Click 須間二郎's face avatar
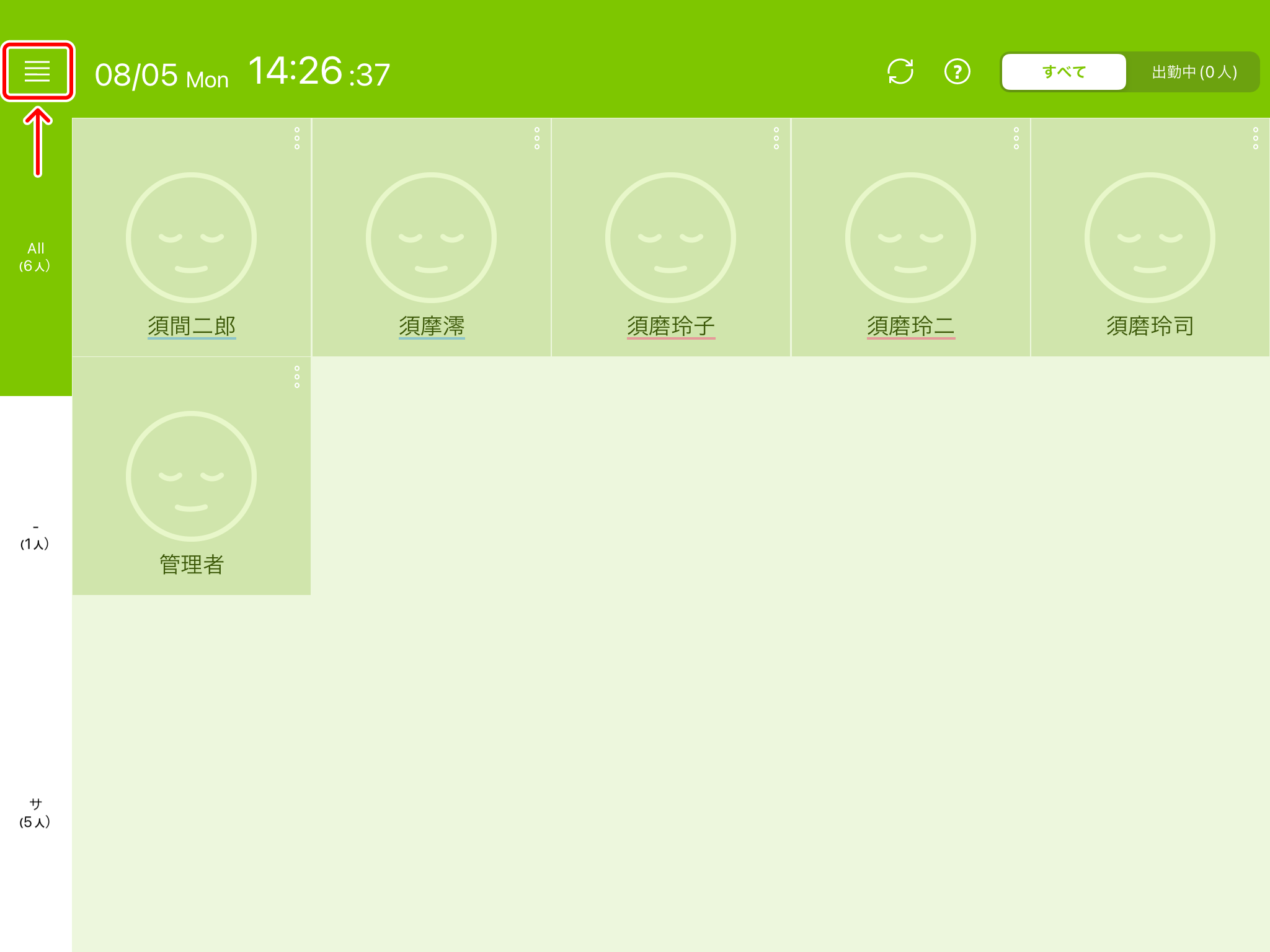This screenshot has width=1270, height=952. click(191, 237)
